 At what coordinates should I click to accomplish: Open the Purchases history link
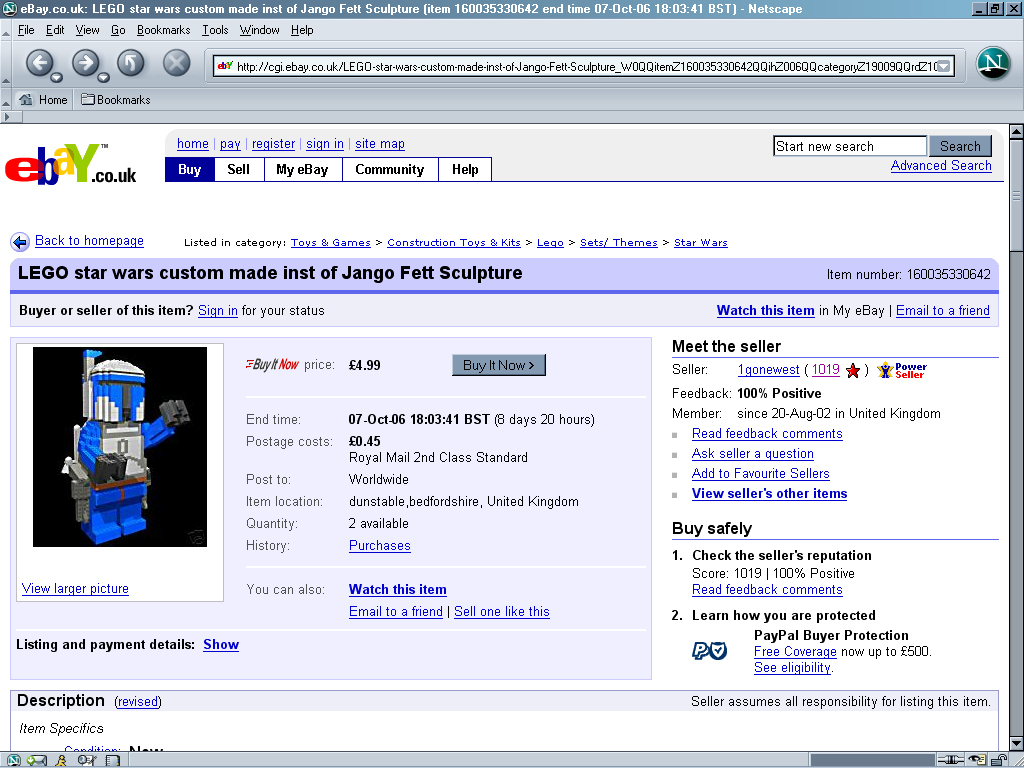tap(379, 545)
